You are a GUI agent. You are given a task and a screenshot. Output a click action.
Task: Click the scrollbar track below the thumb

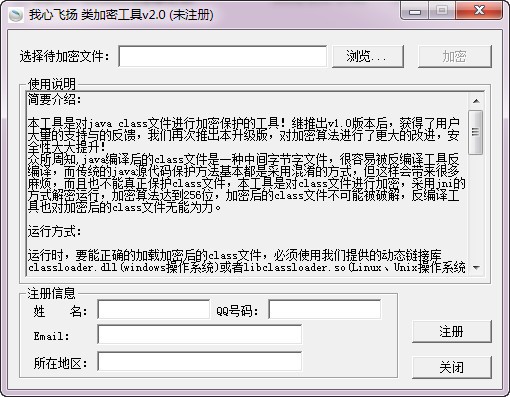tap(476, 207)
